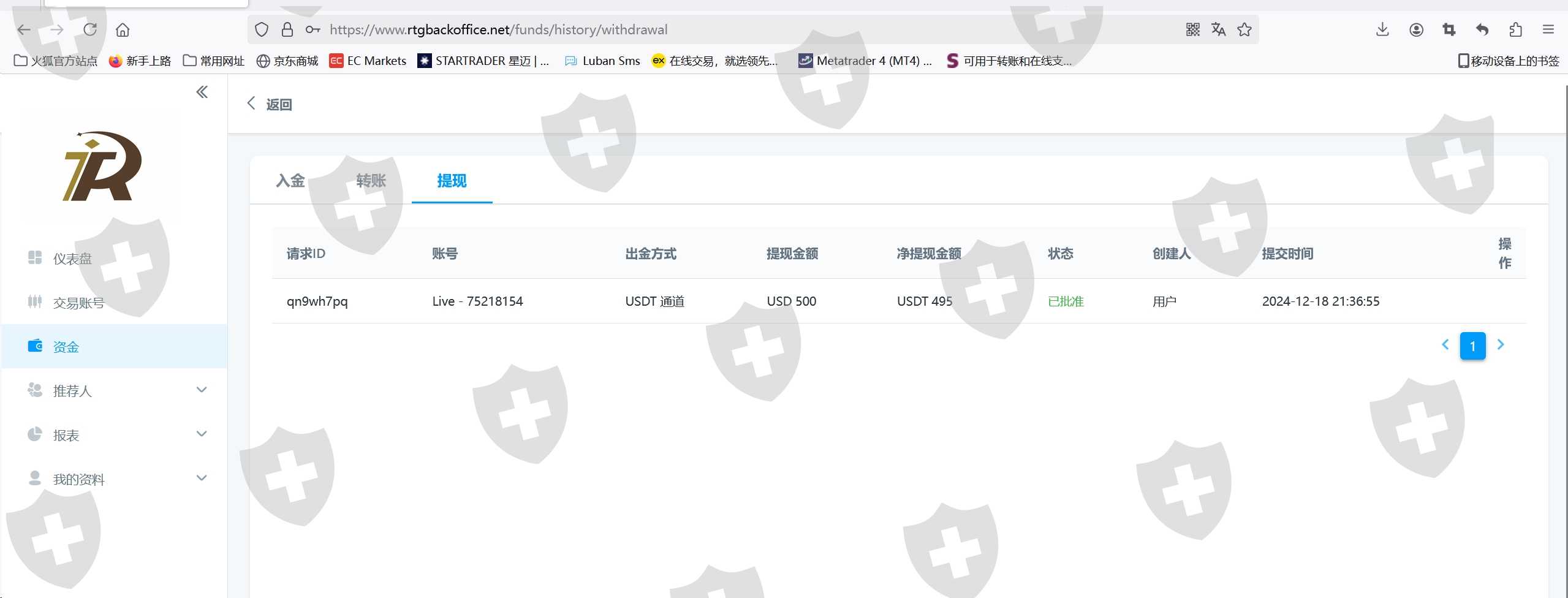
Task: Expand the 我的资料 submenu chevron
Action: [x=202, y=478]
